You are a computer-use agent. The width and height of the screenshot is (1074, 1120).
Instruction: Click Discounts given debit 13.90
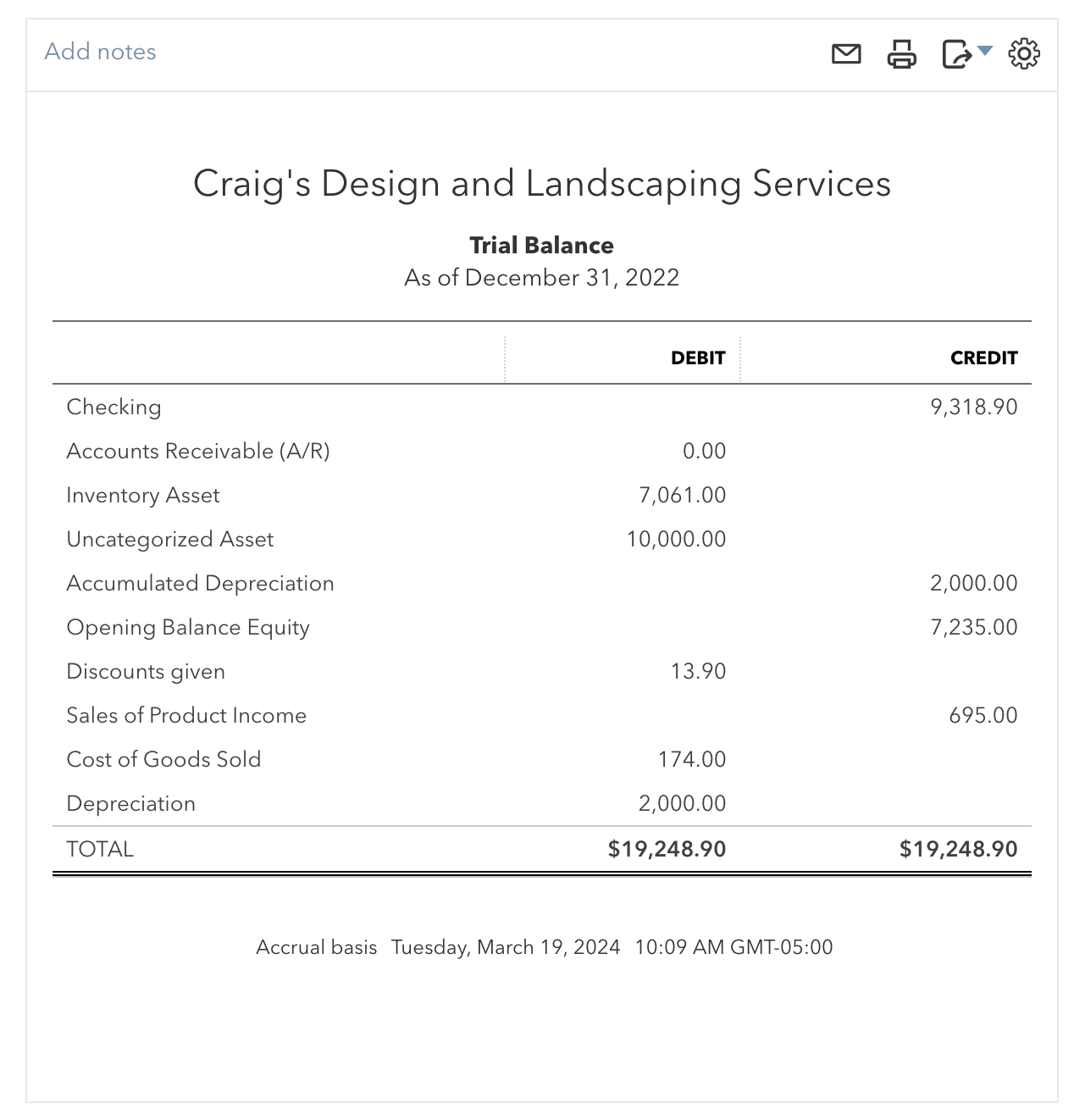[698, 672]
